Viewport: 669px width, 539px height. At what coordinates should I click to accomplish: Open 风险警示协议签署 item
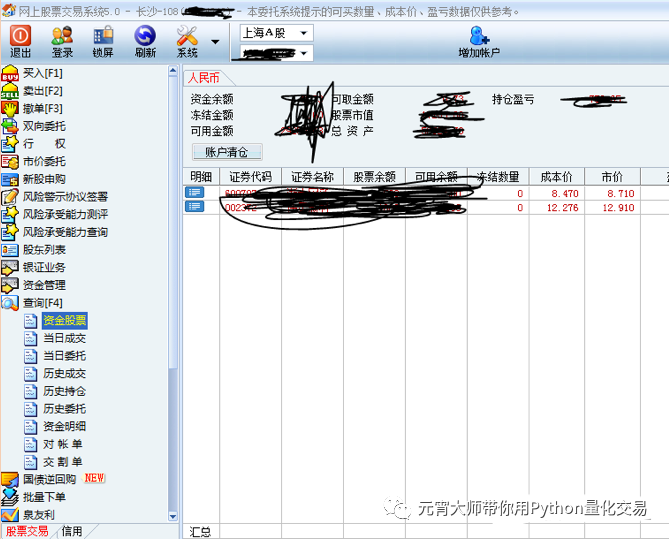(x=55, y=197)
